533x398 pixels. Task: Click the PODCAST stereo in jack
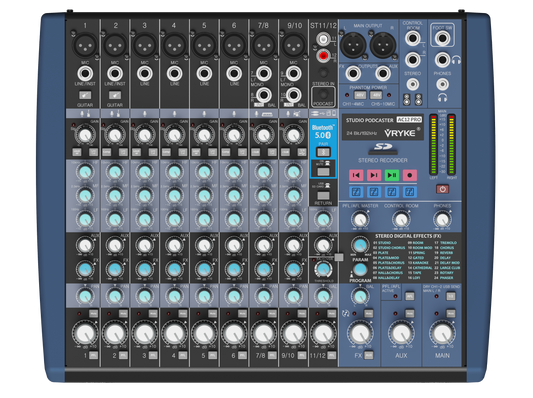coord(323,94)
